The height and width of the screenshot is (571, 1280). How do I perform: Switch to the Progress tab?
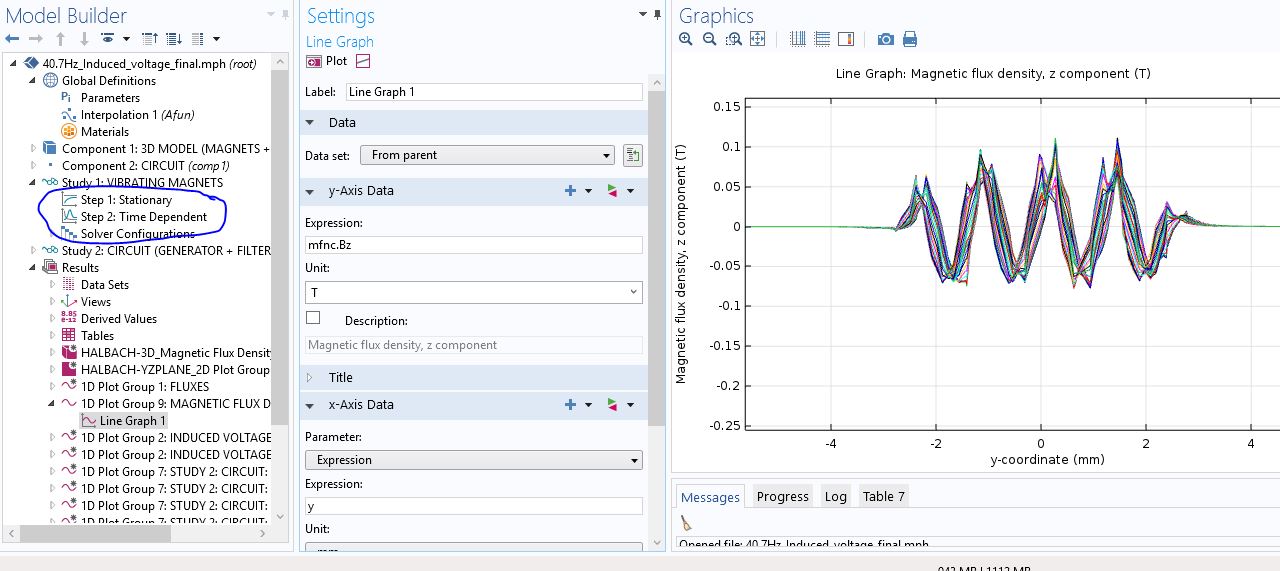(x=782, y=496)
